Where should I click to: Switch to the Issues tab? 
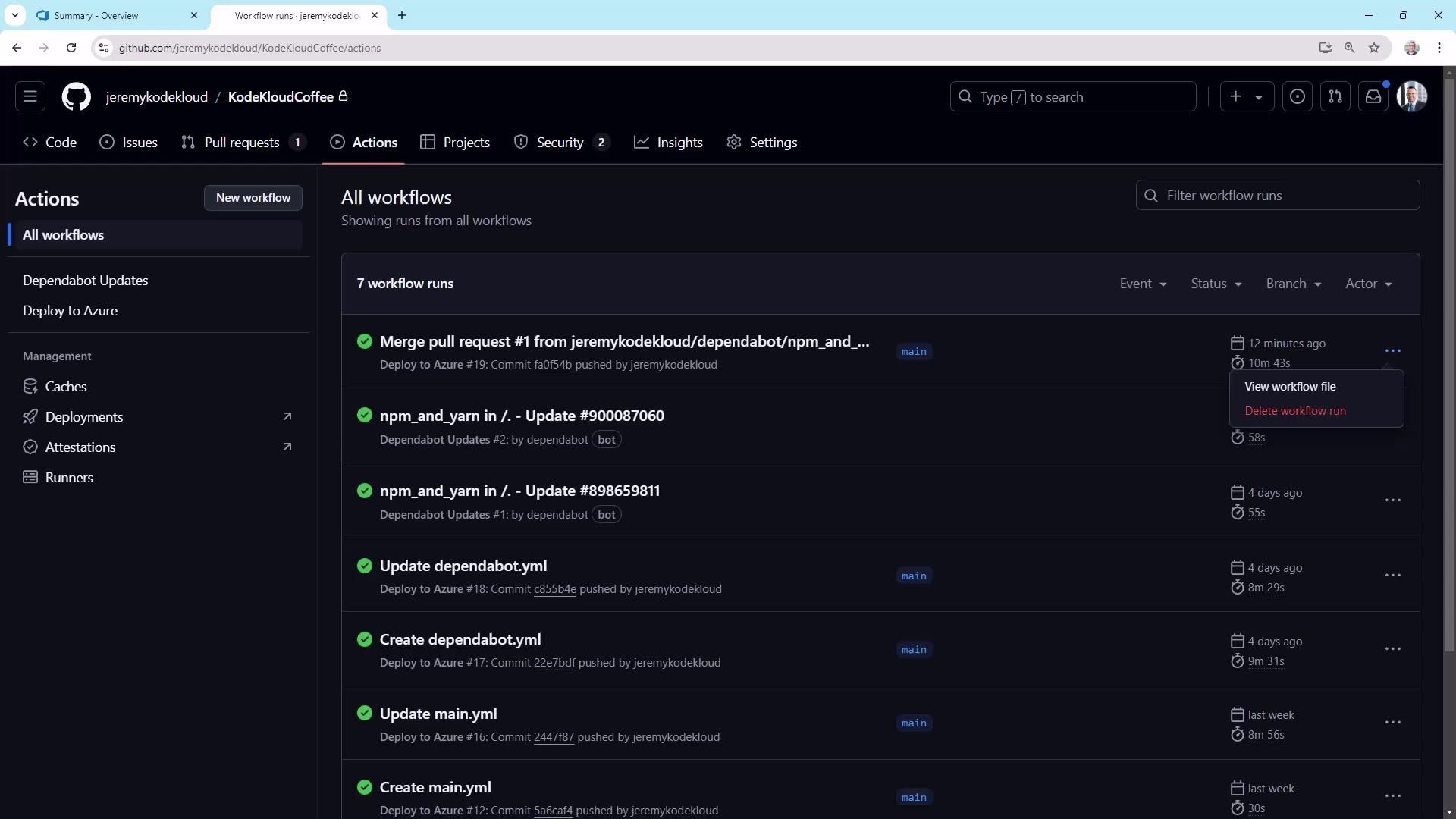pyautogui.click(x=129, y=143)
